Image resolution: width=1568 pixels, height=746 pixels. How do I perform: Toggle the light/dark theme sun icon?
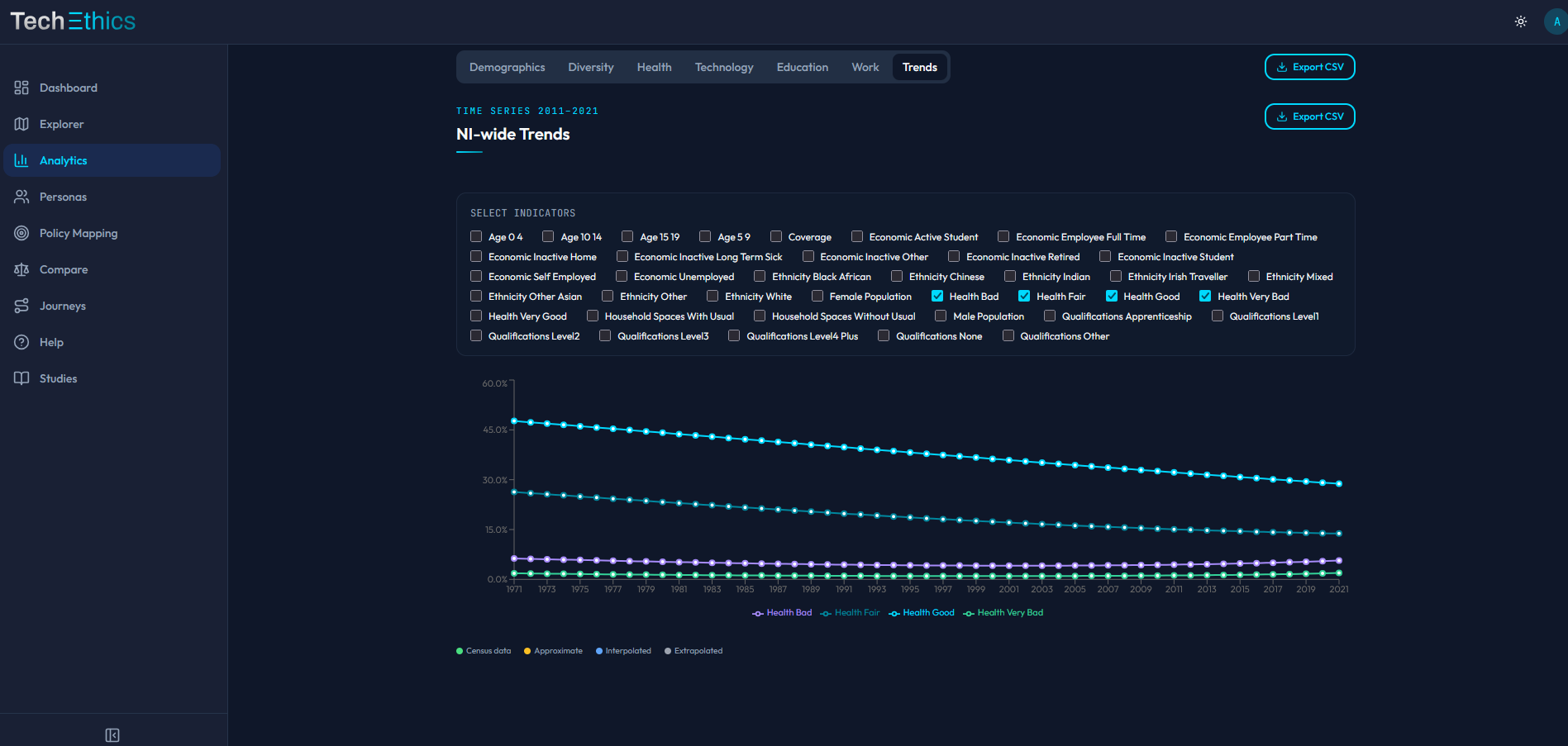click(x=1520, y=21)
